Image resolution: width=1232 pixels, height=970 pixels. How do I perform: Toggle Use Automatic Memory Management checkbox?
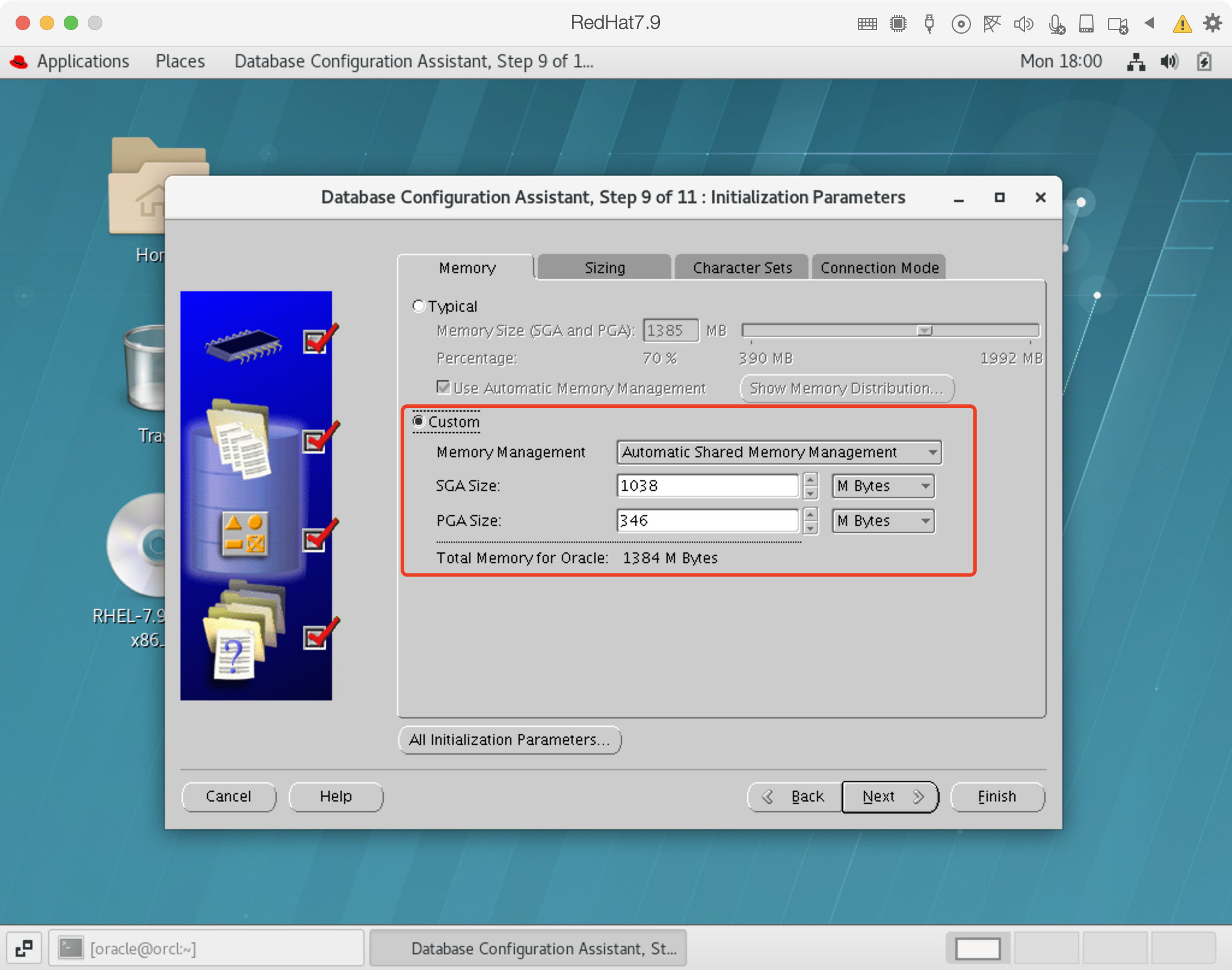tap(443, 388)
